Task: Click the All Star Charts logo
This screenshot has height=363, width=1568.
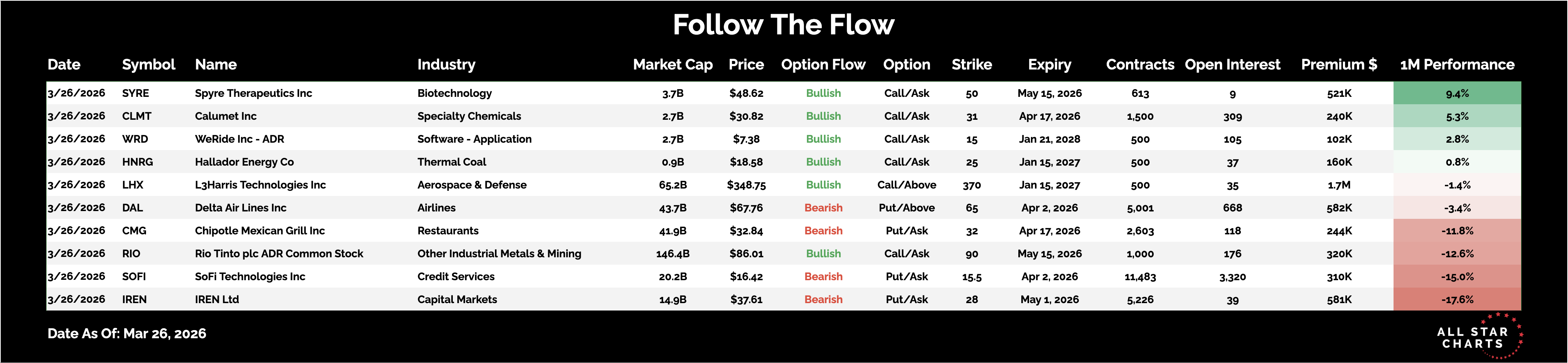Action: click(1477, 337)
